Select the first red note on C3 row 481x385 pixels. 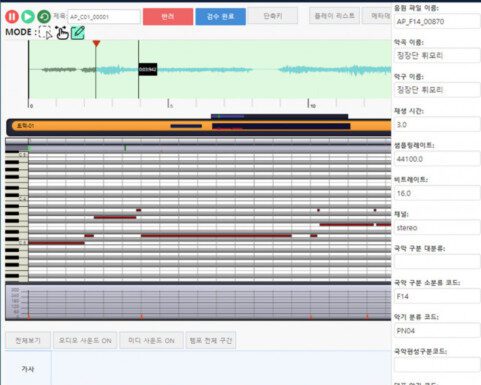point(56,243)
